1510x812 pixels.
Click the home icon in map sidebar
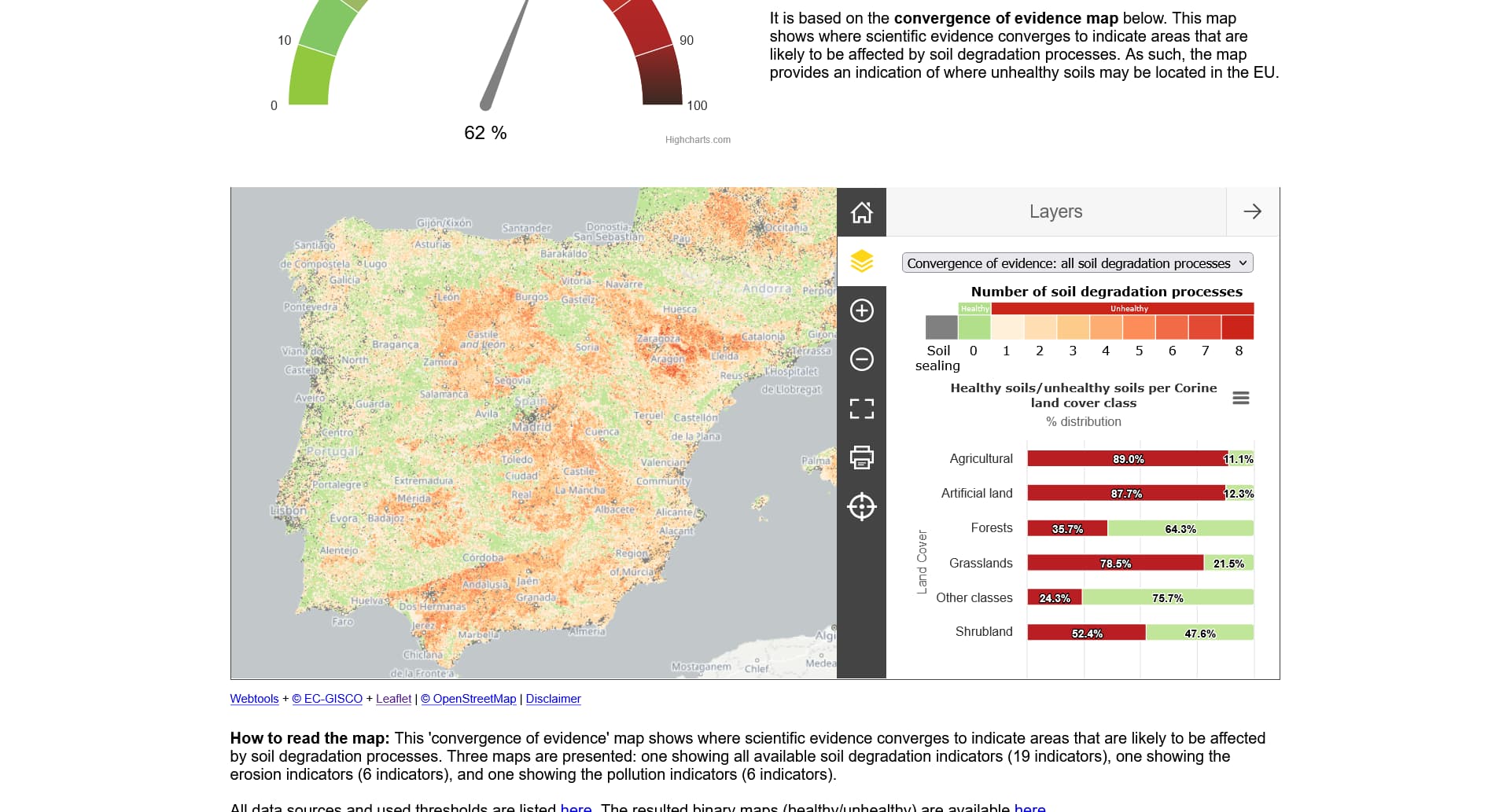tap(861, 212)
